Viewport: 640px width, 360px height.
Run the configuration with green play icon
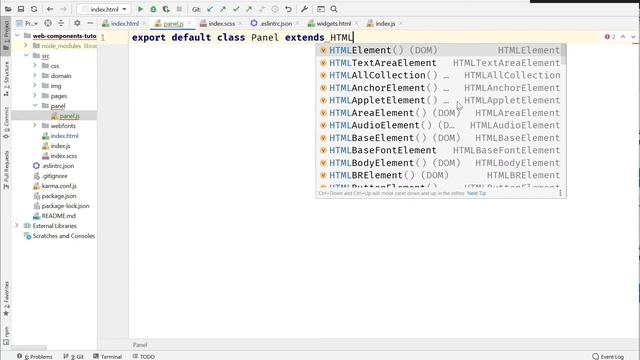pyautogui.click(x=140, y=9)
